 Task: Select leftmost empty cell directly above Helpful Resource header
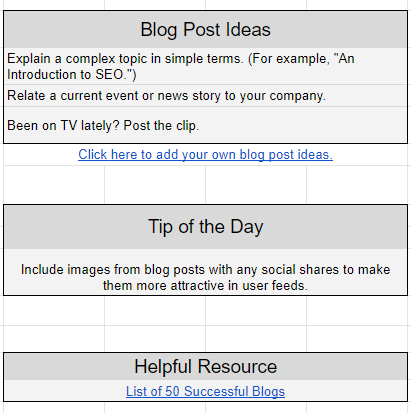54,338
